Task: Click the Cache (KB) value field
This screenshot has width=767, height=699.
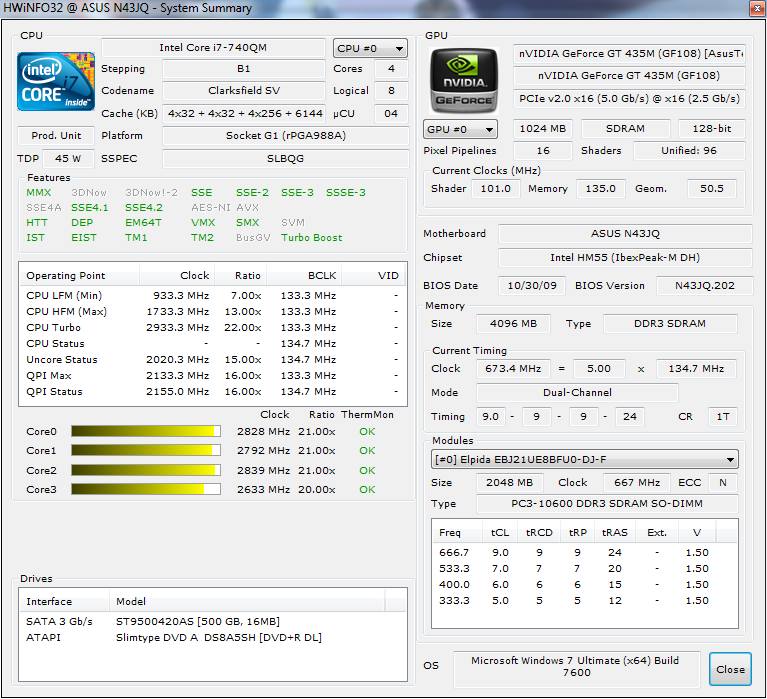Action: (x=244, y=113)
